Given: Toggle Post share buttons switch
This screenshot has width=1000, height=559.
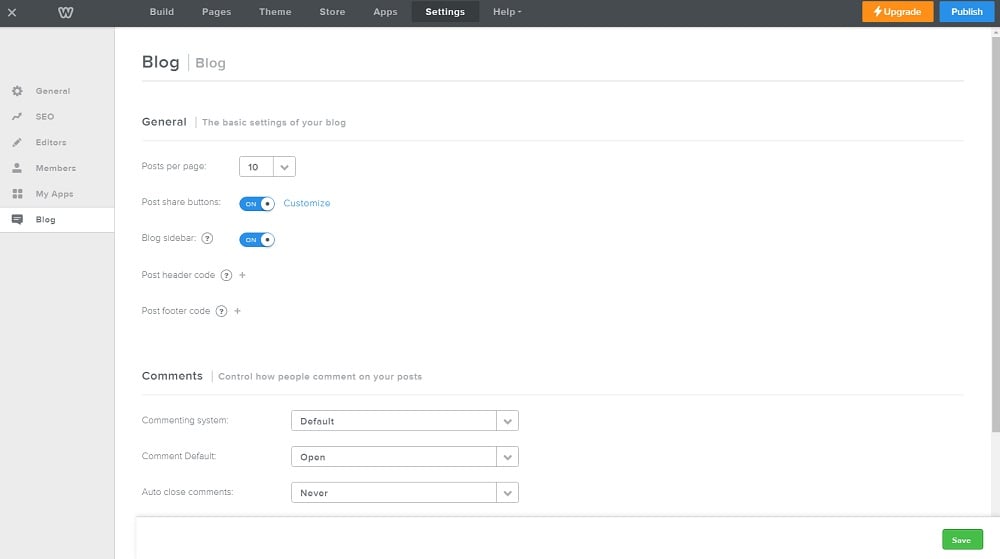Looking at the screenshot, I should [x=257, y=204].
